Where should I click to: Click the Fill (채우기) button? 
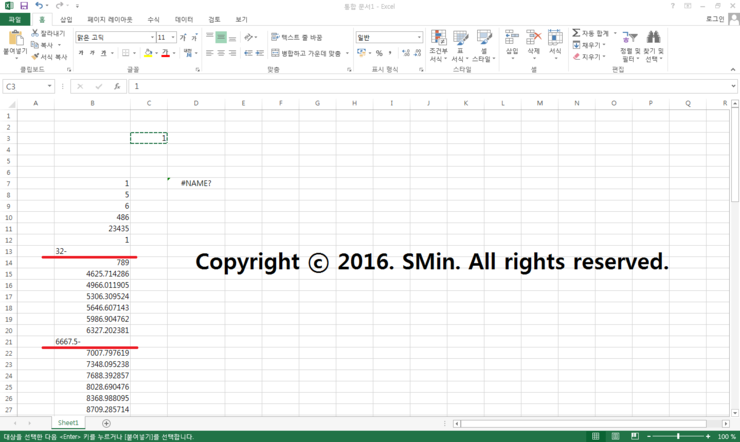[589, 45]
